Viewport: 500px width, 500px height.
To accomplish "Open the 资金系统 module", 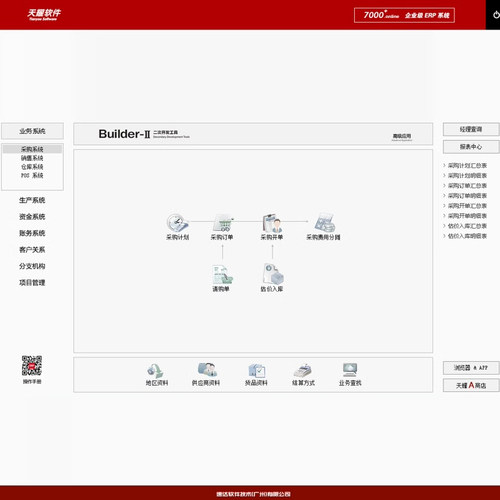I will [x=32, y=217].
